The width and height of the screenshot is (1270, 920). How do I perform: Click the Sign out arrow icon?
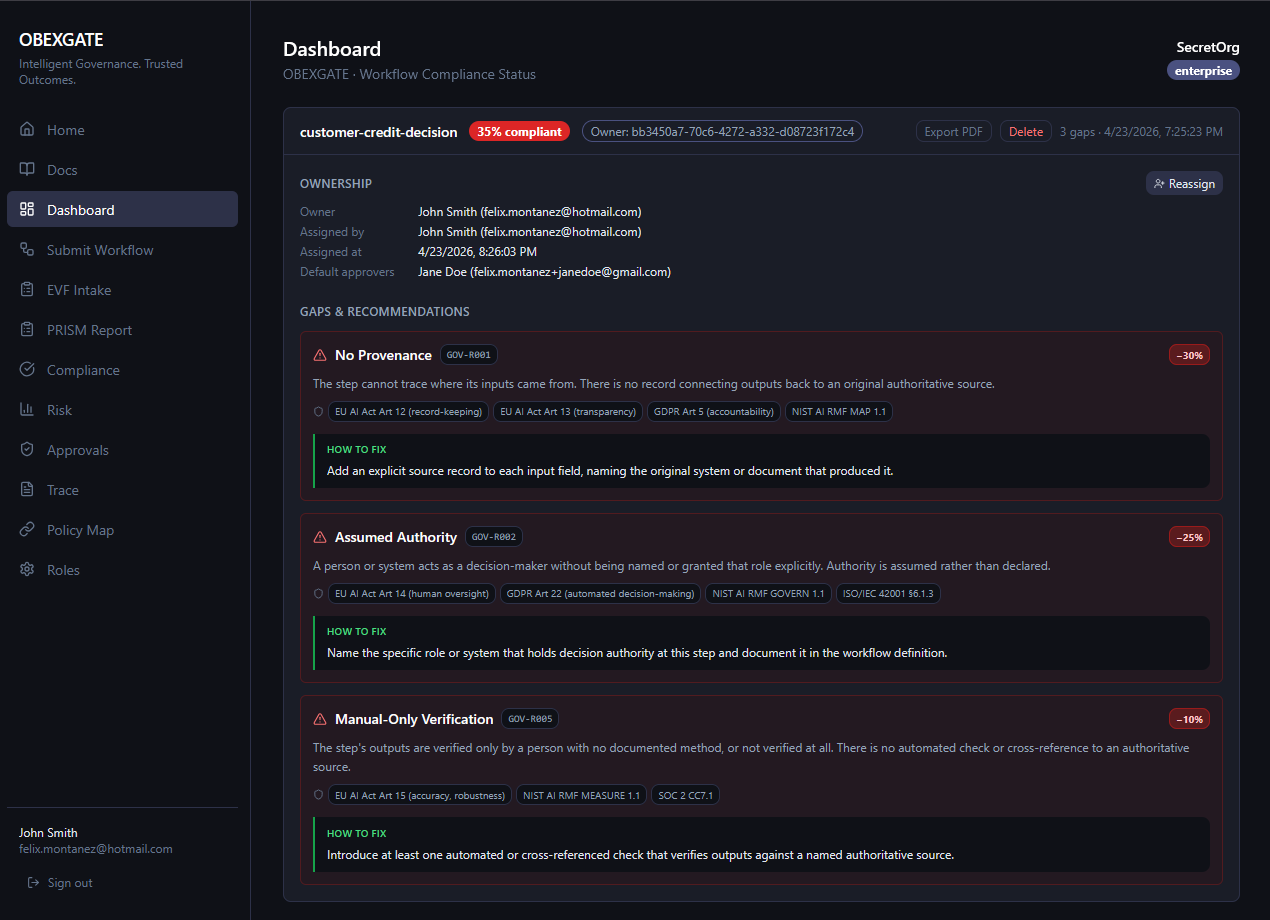coord(34,883)
